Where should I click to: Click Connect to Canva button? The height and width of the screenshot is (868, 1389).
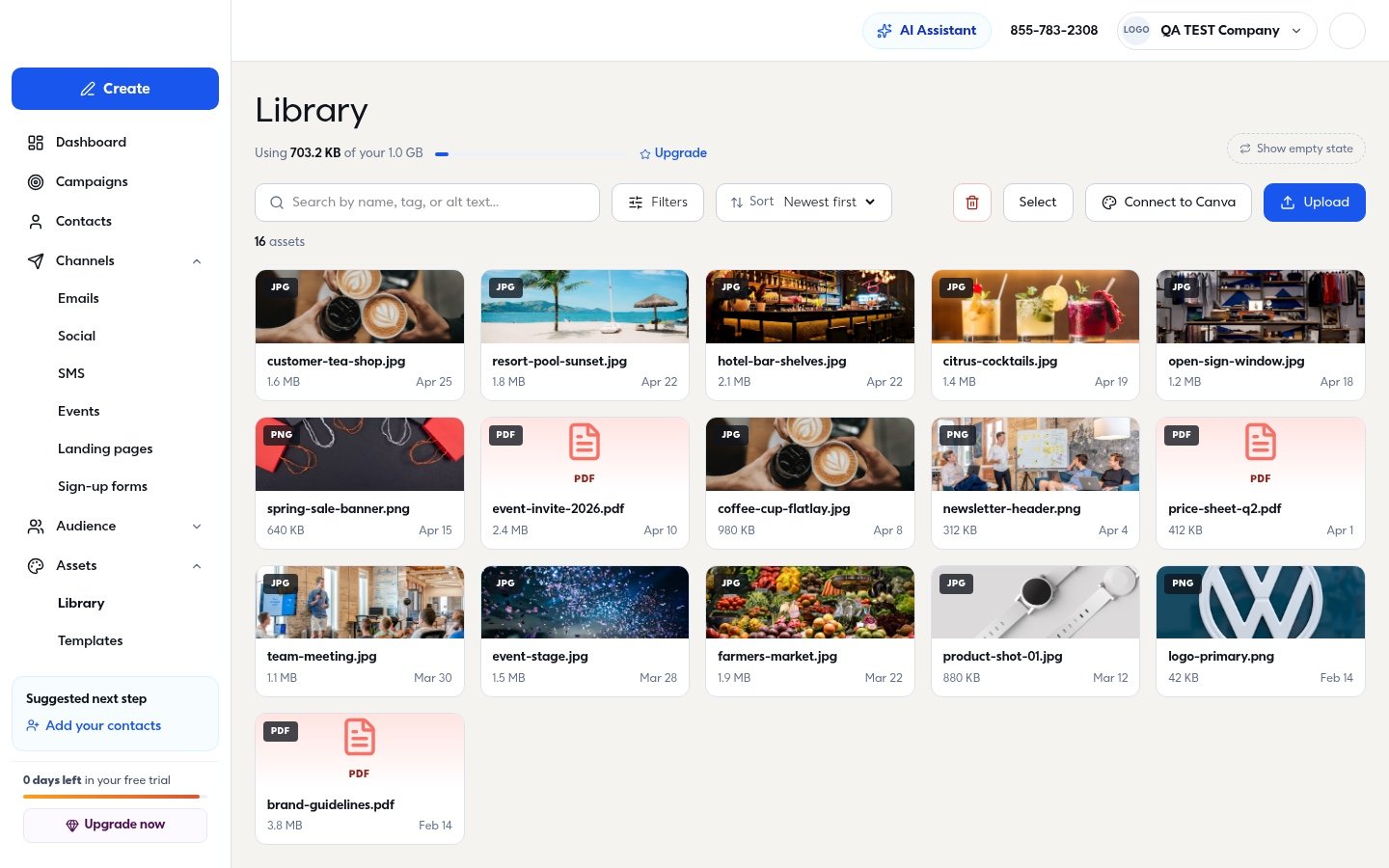1168,203
